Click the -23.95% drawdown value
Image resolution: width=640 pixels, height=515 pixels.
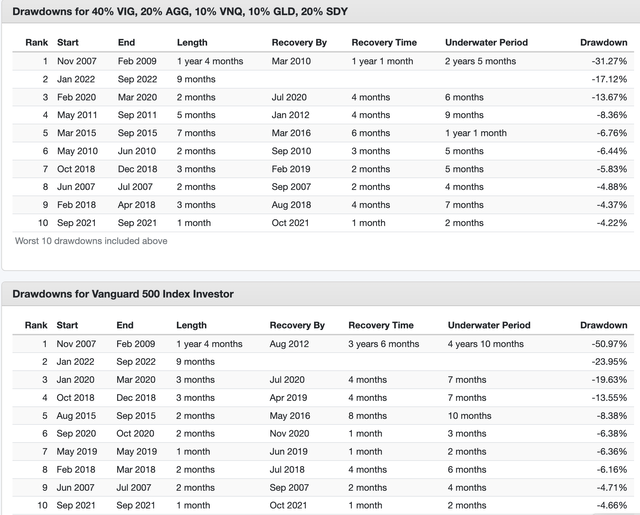pyautogui.click(x=609, y=362)
